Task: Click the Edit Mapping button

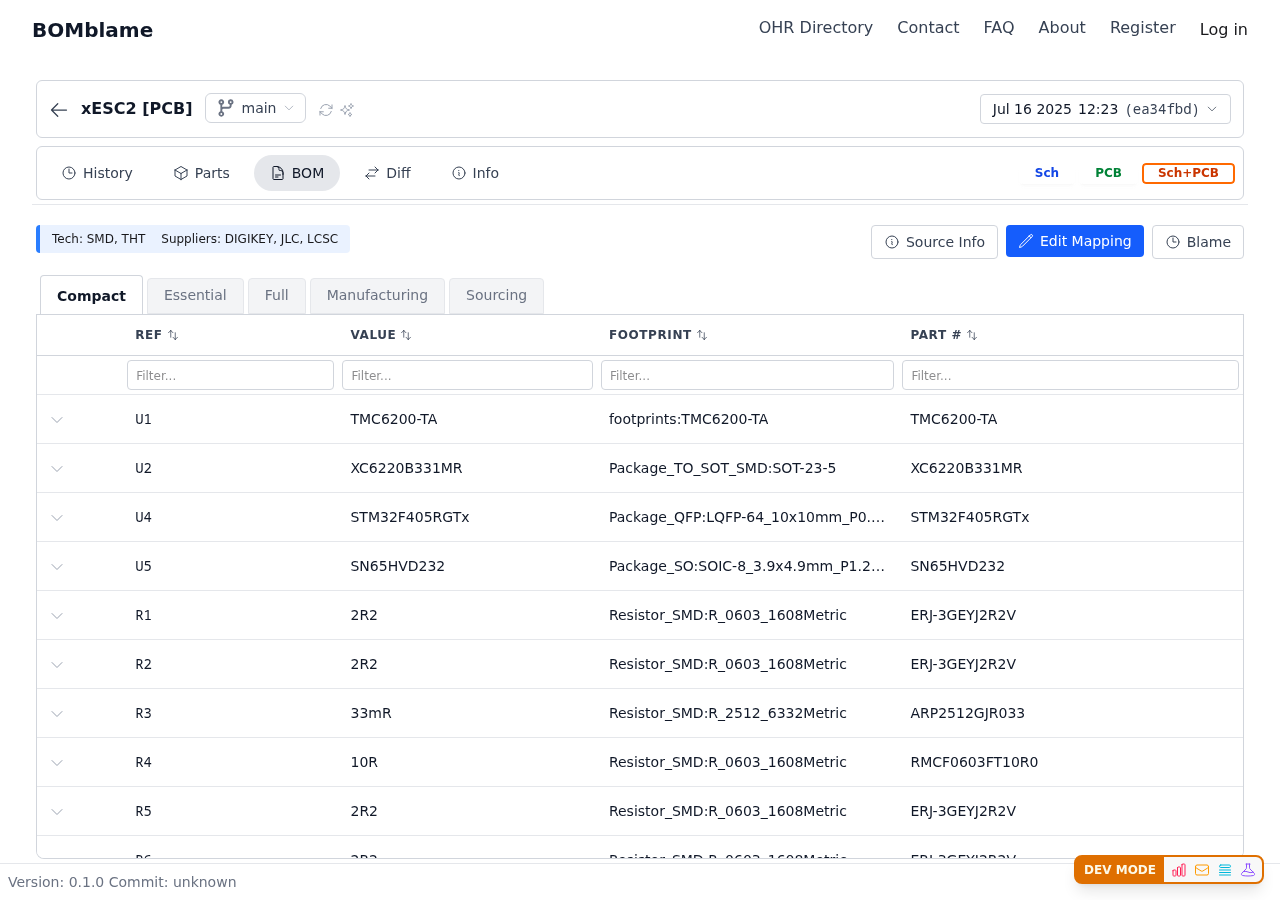Action: (1074, 241)
